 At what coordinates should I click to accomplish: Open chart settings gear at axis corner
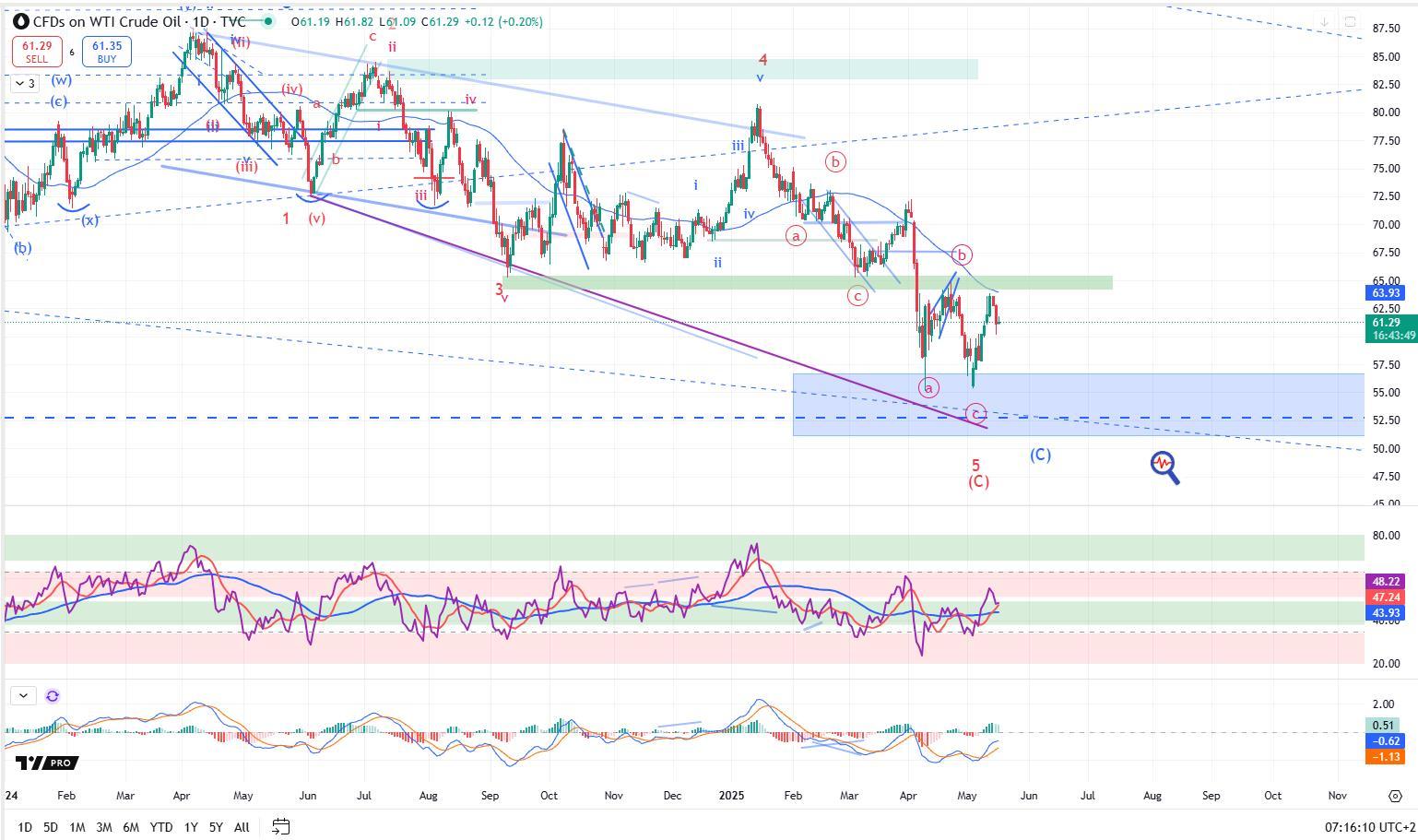1396,796
